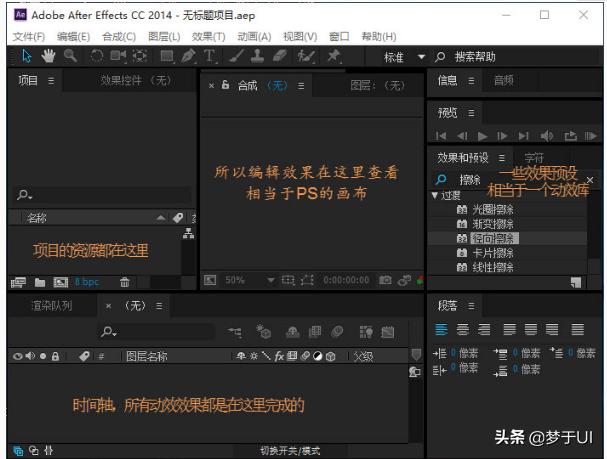
Task: Select the Eraser tool
Action: tap(279, 56)
